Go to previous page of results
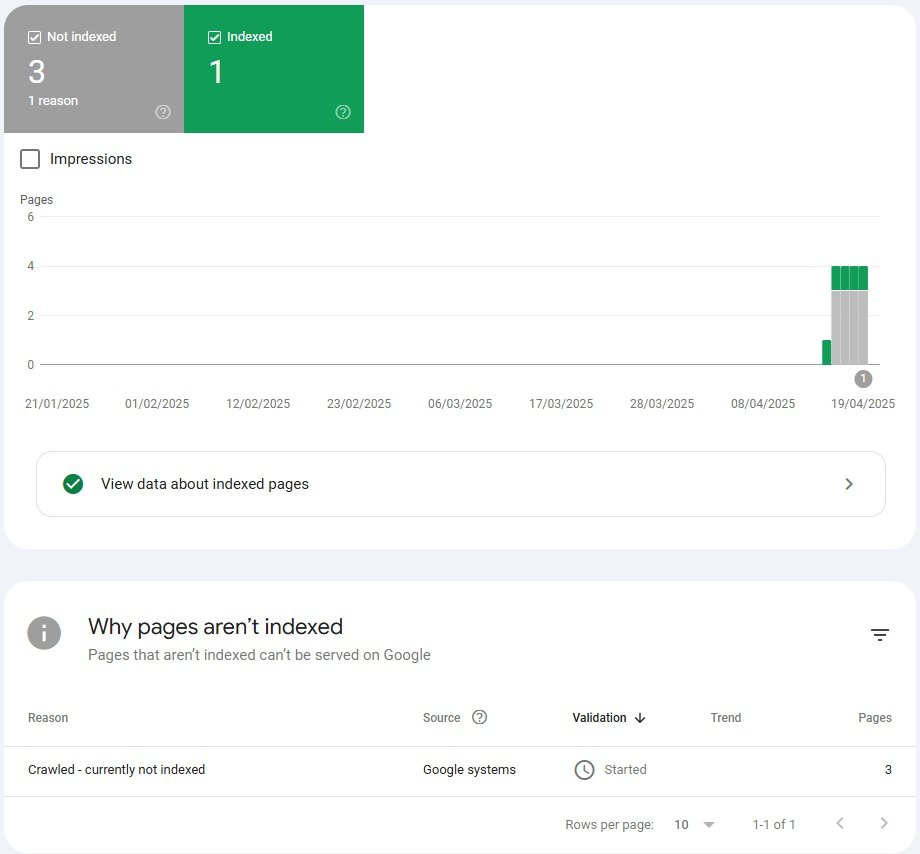Image resolution: width=920 pixels, height=854 pixels. click(840, 824)
